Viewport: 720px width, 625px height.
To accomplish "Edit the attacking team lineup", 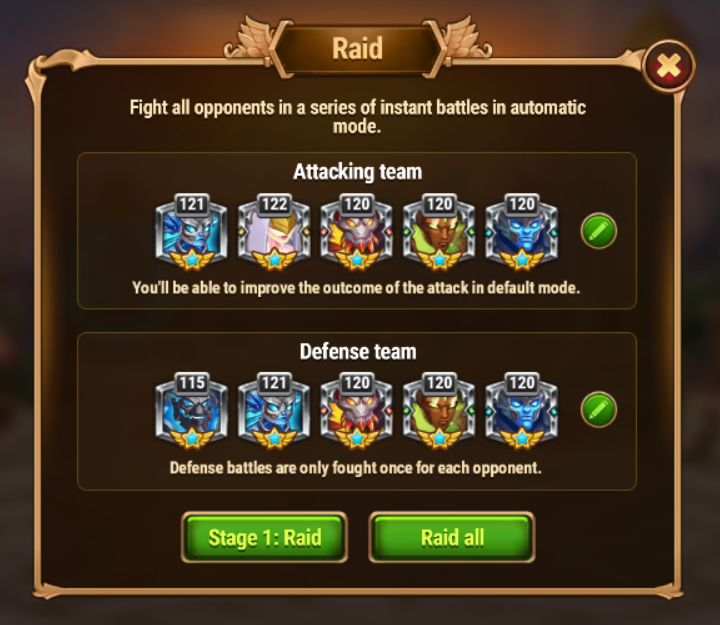I will coord(599,231).
